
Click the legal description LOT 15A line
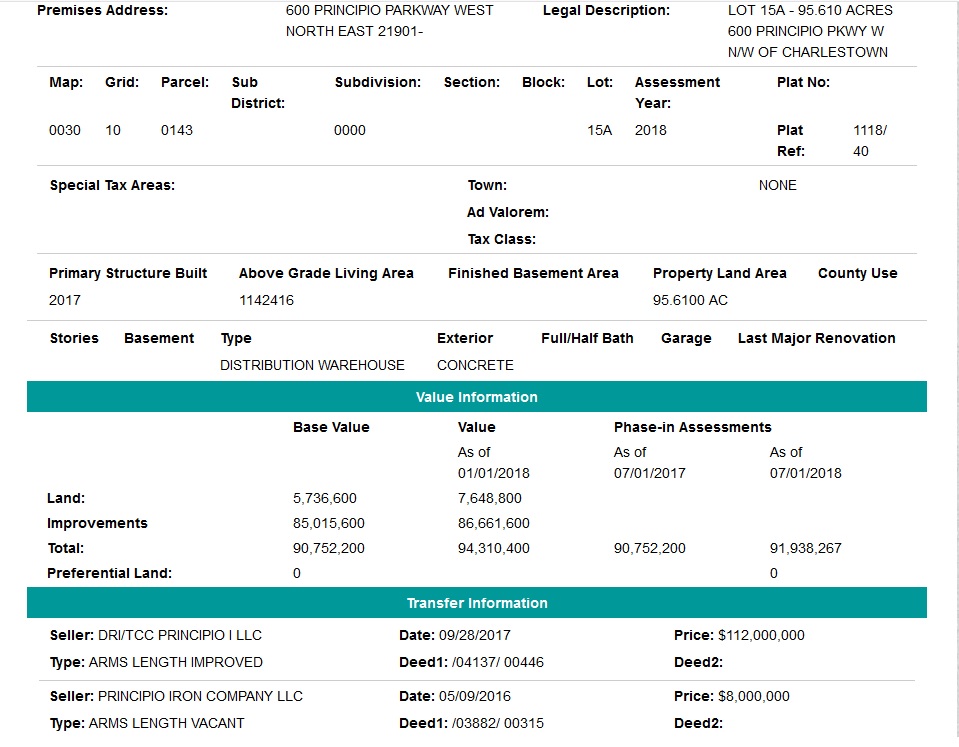[x=810, y=10]
